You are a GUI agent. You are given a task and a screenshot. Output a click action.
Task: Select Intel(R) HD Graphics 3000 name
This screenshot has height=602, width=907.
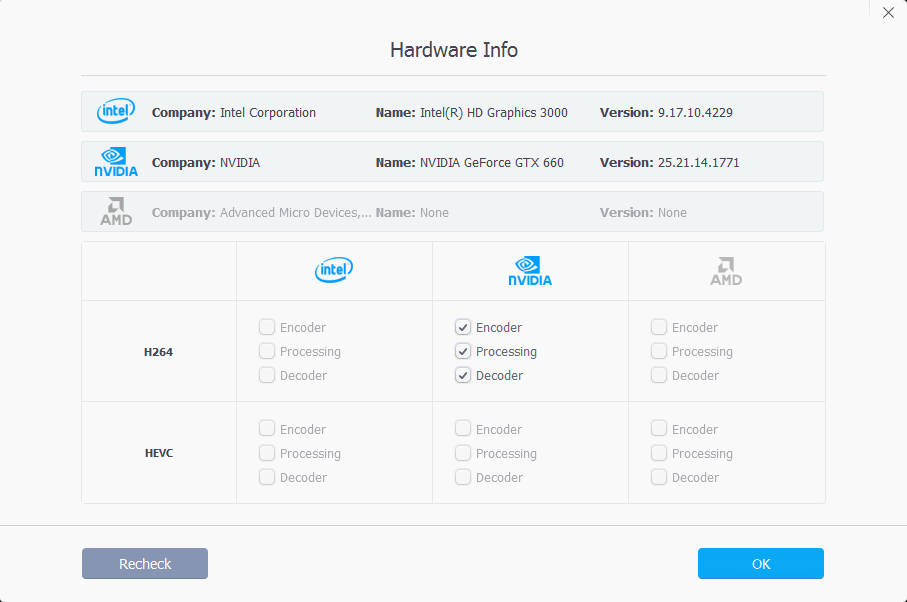(x=494, y=113)
